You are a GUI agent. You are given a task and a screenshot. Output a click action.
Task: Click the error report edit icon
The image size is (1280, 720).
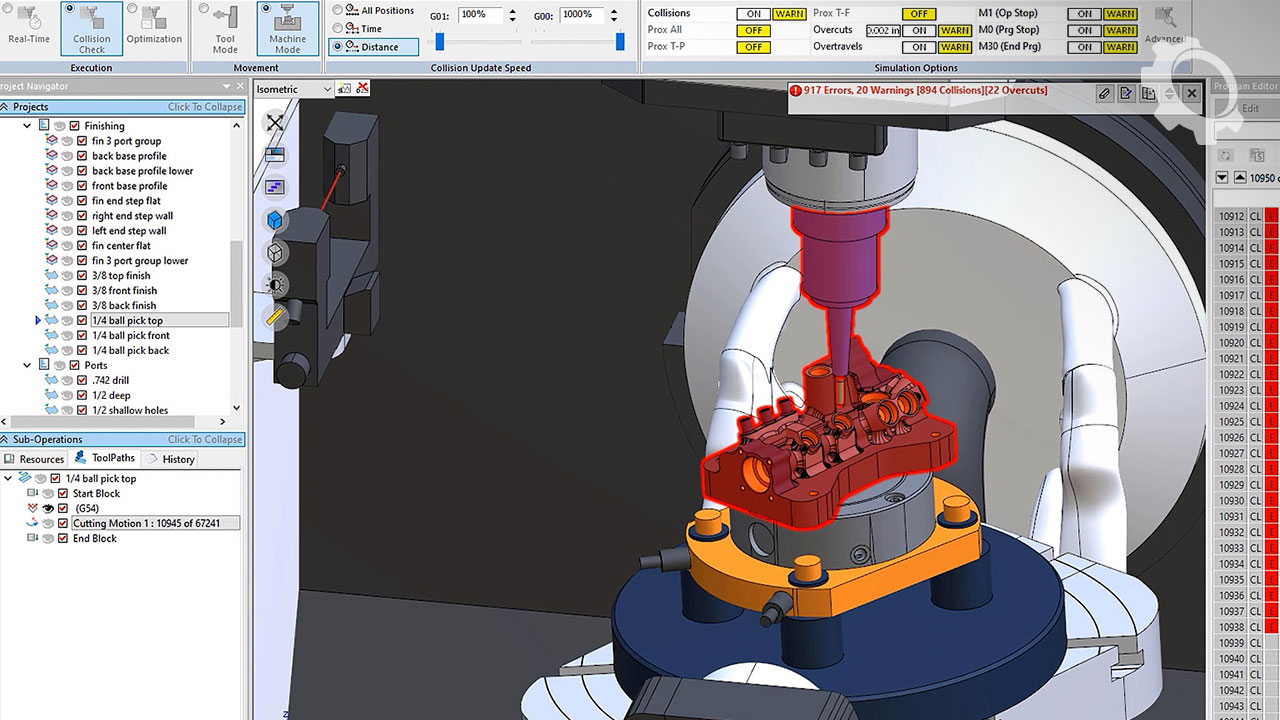click(1127, 93)
